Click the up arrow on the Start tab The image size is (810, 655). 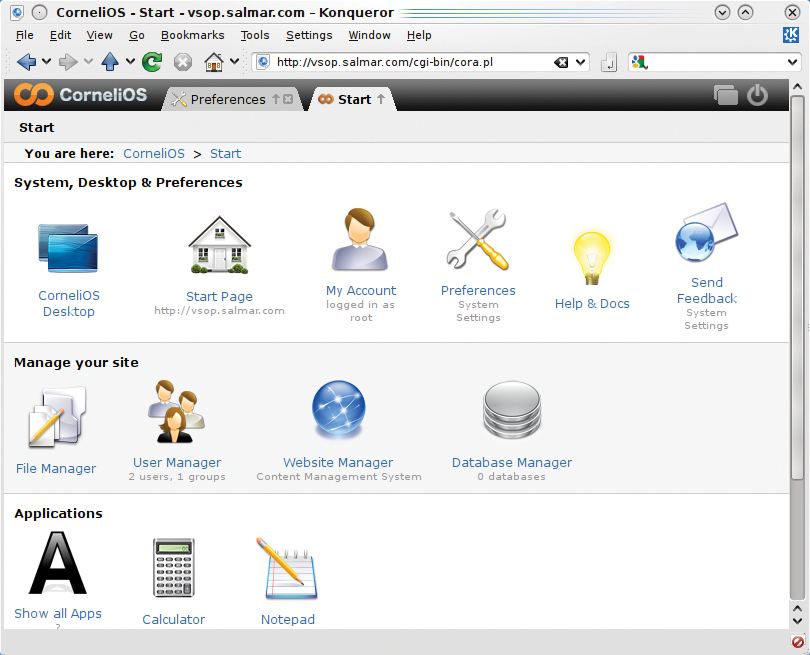coord(381,99)
